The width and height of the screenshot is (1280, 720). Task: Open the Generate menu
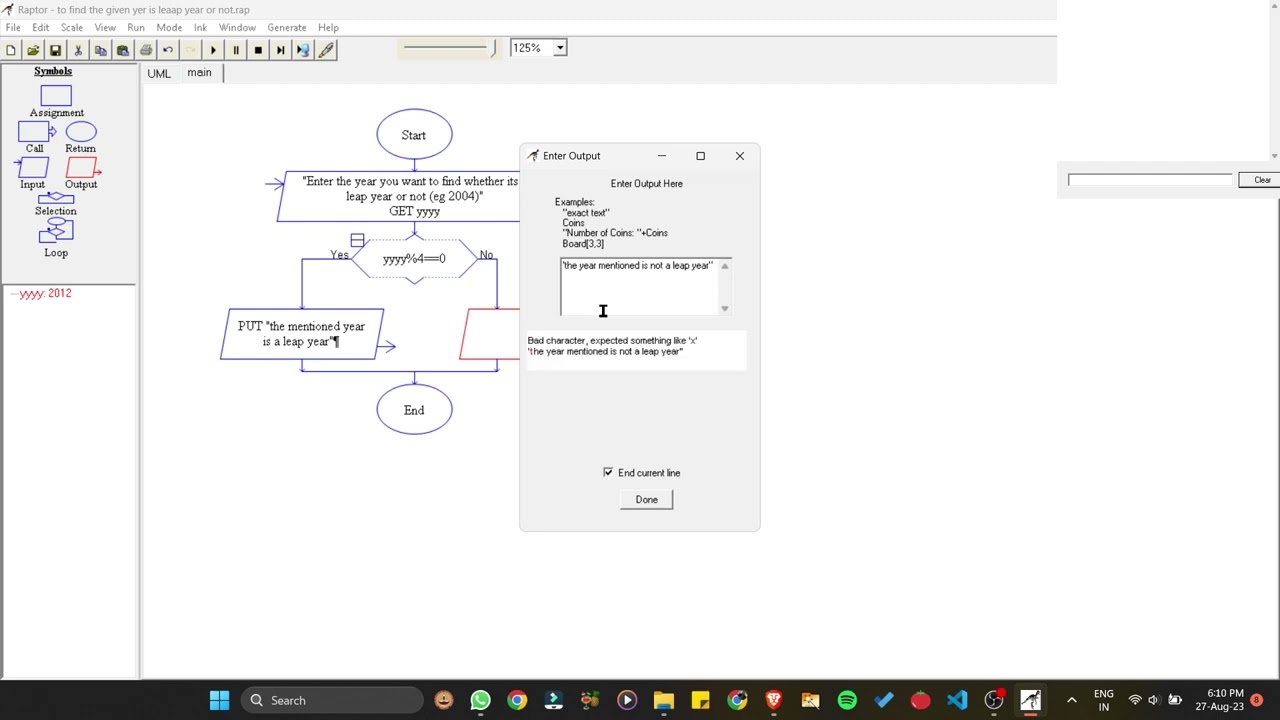point(287,27)
